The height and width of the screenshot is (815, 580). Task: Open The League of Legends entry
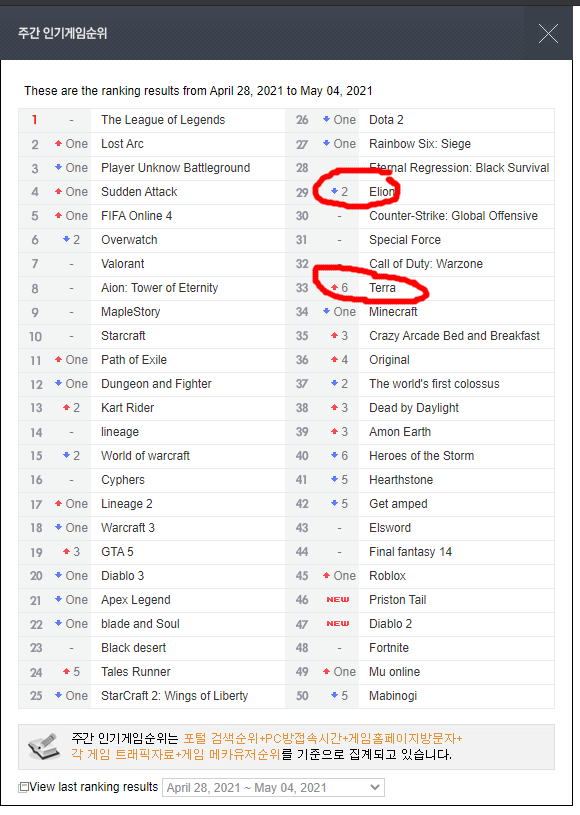pyautogui.click(x=163, y=120)
